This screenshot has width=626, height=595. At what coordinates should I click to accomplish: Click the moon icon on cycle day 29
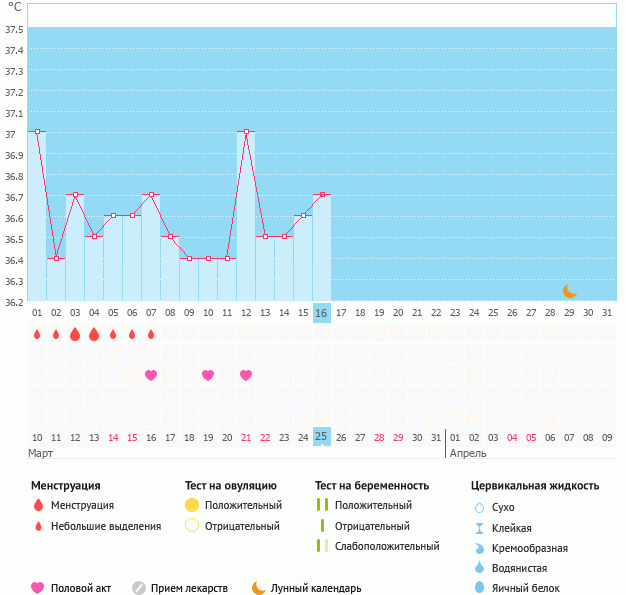coord(569,291)
